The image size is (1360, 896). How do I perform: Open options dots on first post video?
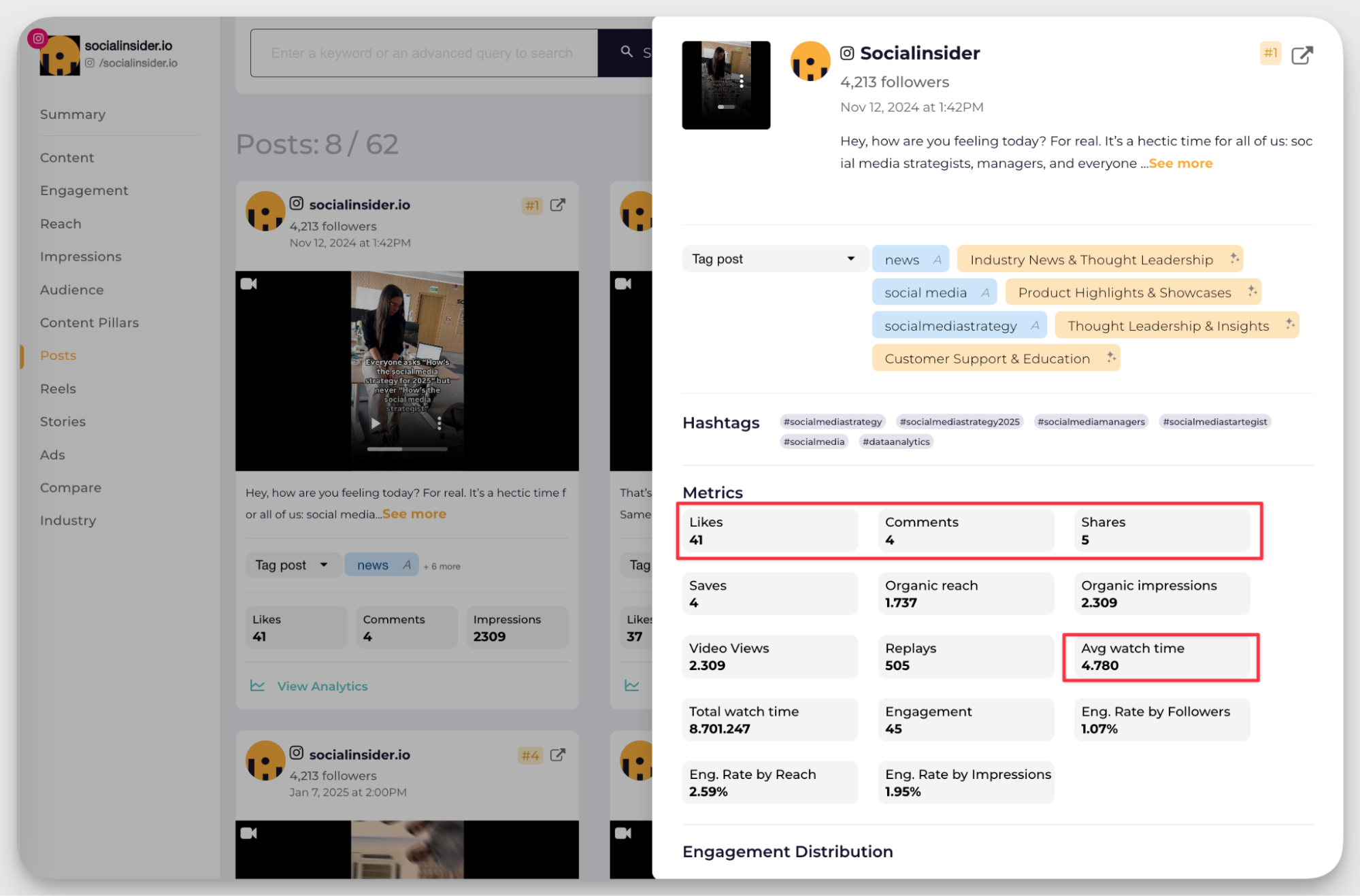coord(439,423)
